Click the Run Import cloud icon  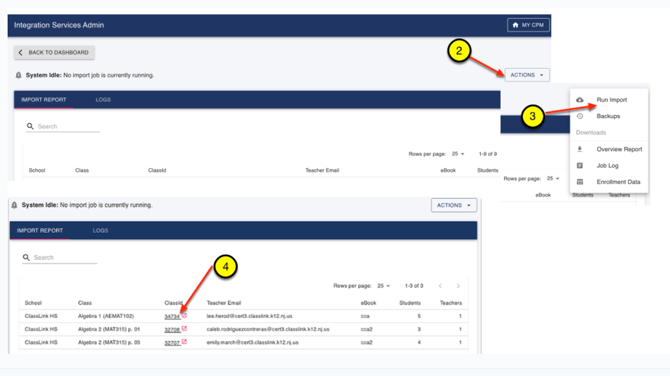tap(580, 100)
